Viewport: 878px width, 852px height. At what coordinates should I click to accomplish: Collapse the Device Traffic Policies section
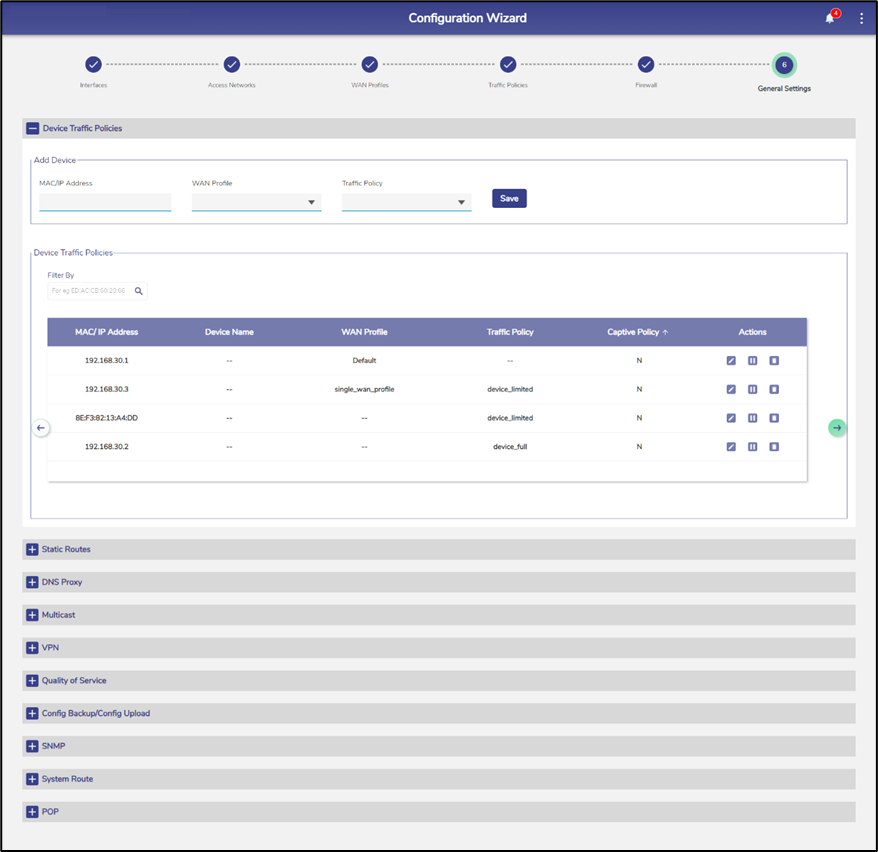coord(33,129)
